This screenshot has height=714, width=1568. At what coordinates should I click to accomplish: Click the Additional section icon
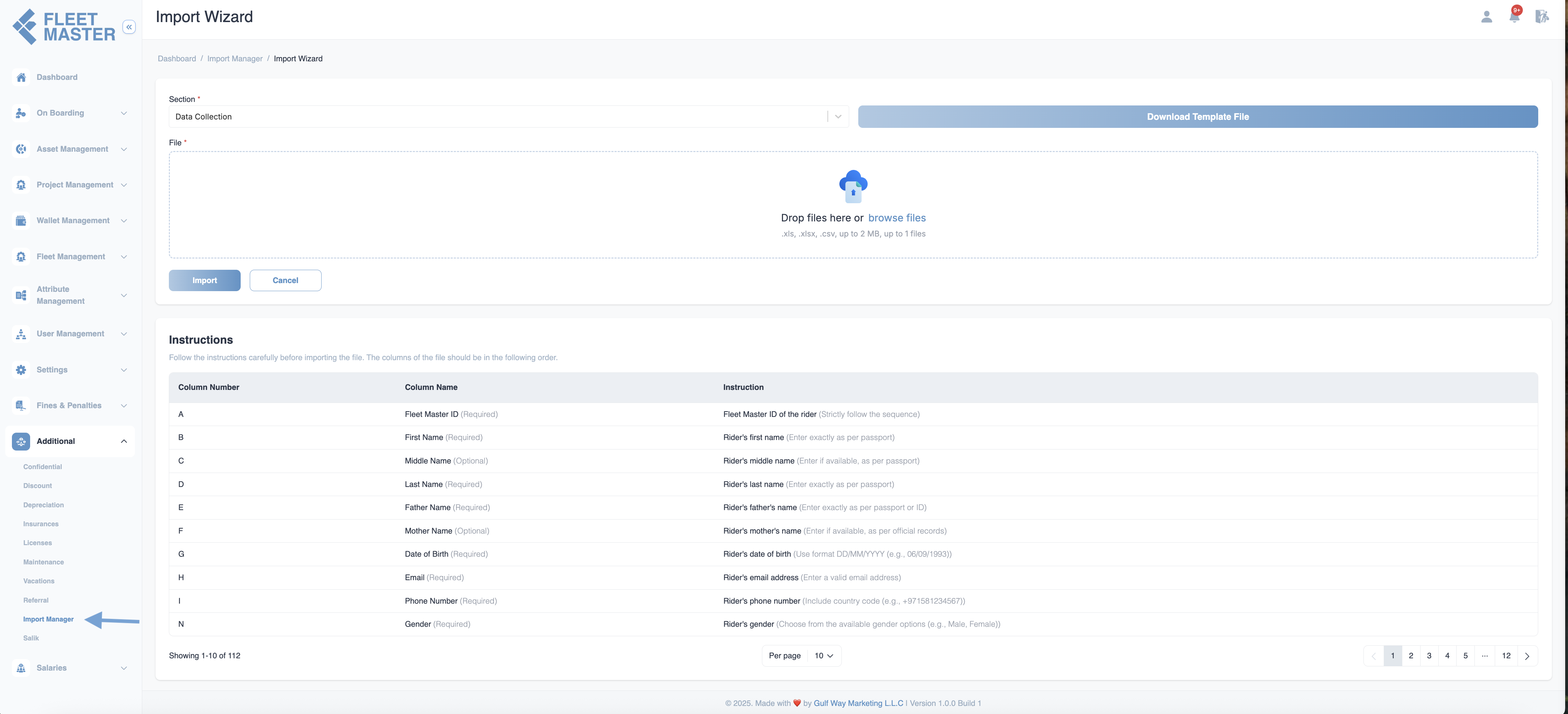point(21,441)
